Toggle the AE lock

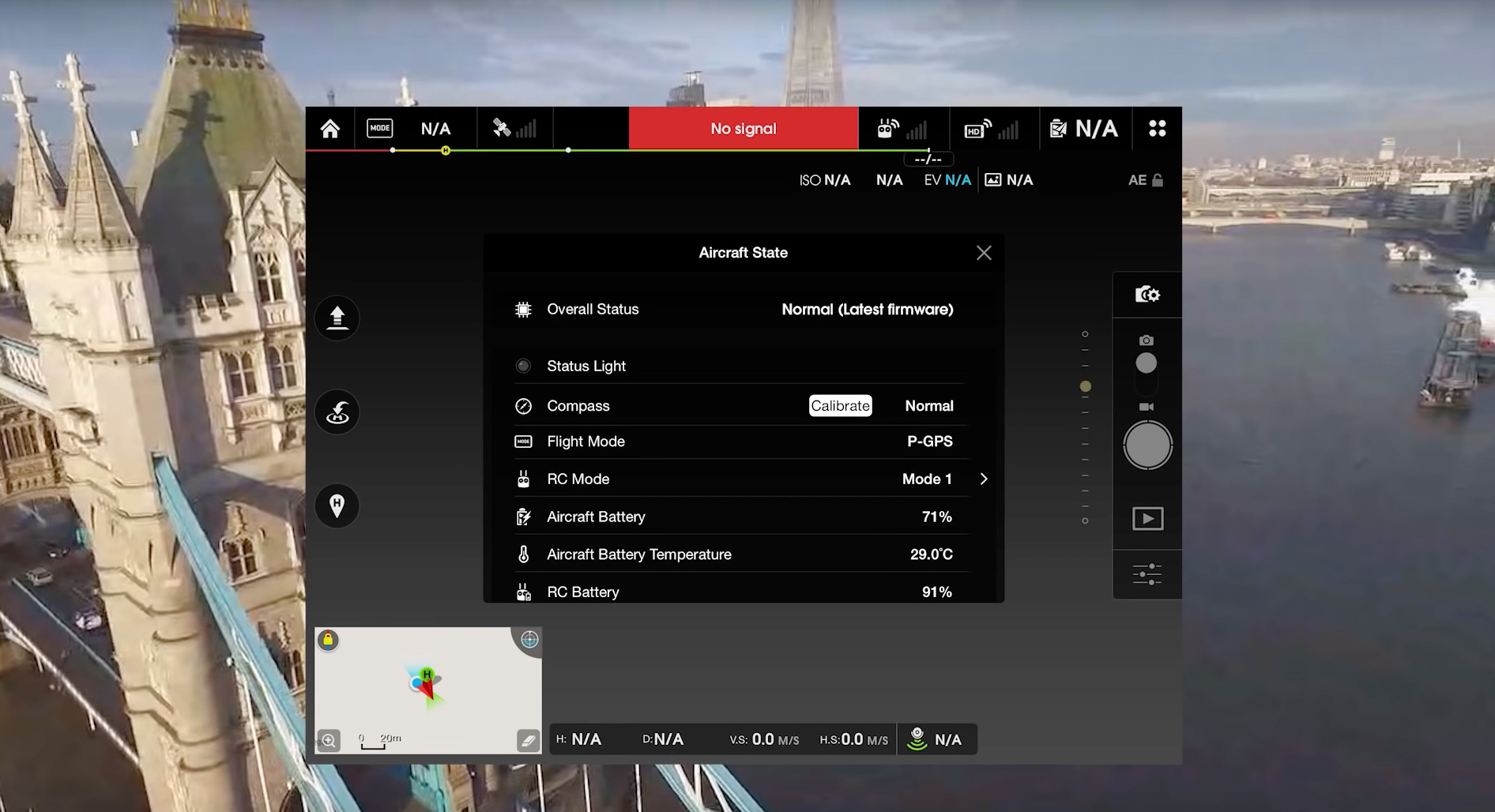point(1146,180)
